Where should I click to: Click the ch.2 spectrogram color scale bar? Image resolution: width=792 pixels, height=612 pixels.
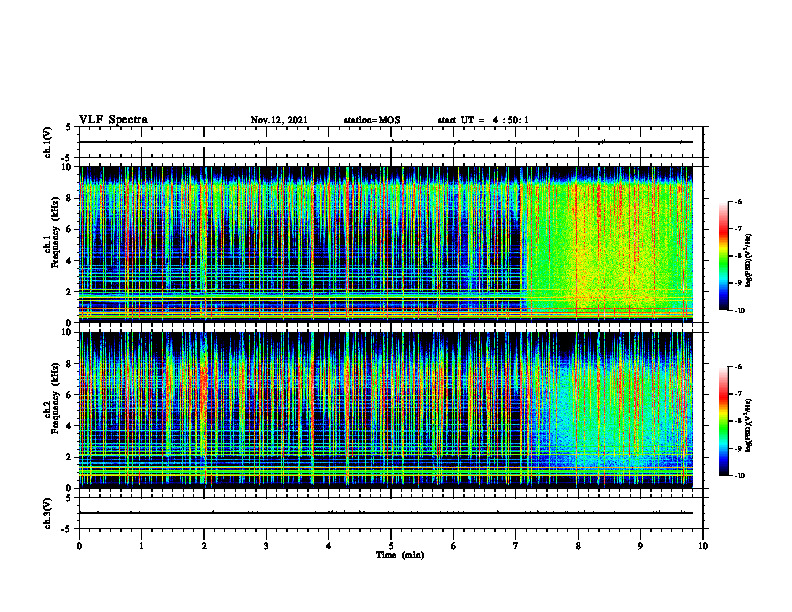point(723,421)
